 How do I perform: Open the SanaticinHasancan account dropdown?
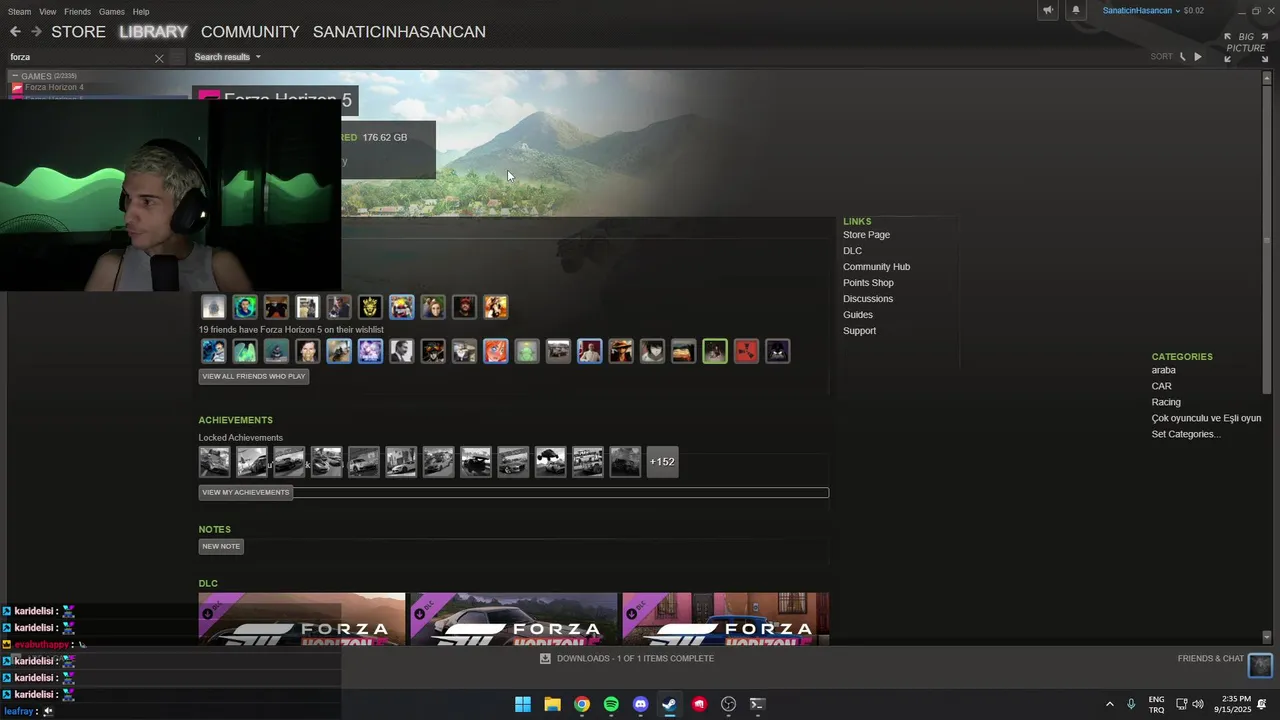coord(1141,11)
